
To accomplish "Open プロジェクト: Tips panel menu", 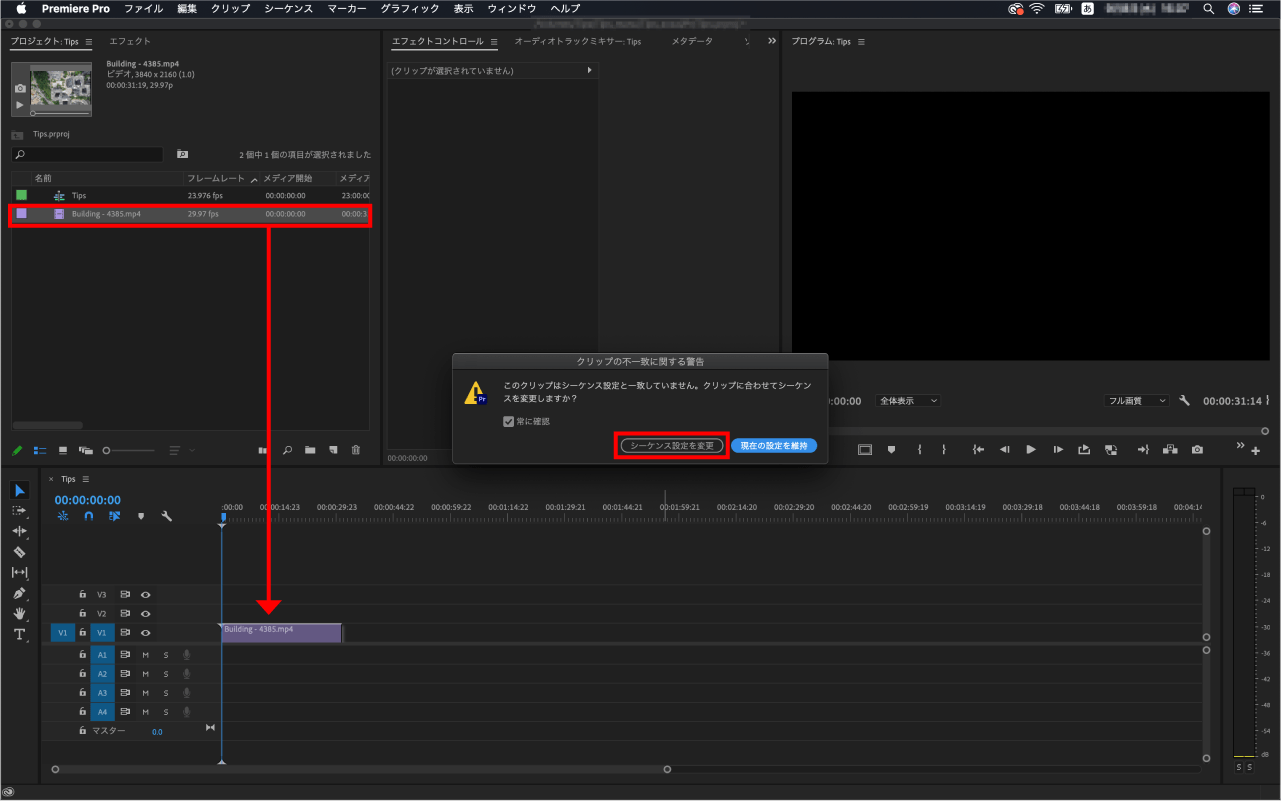I will [x=88, y=42].
